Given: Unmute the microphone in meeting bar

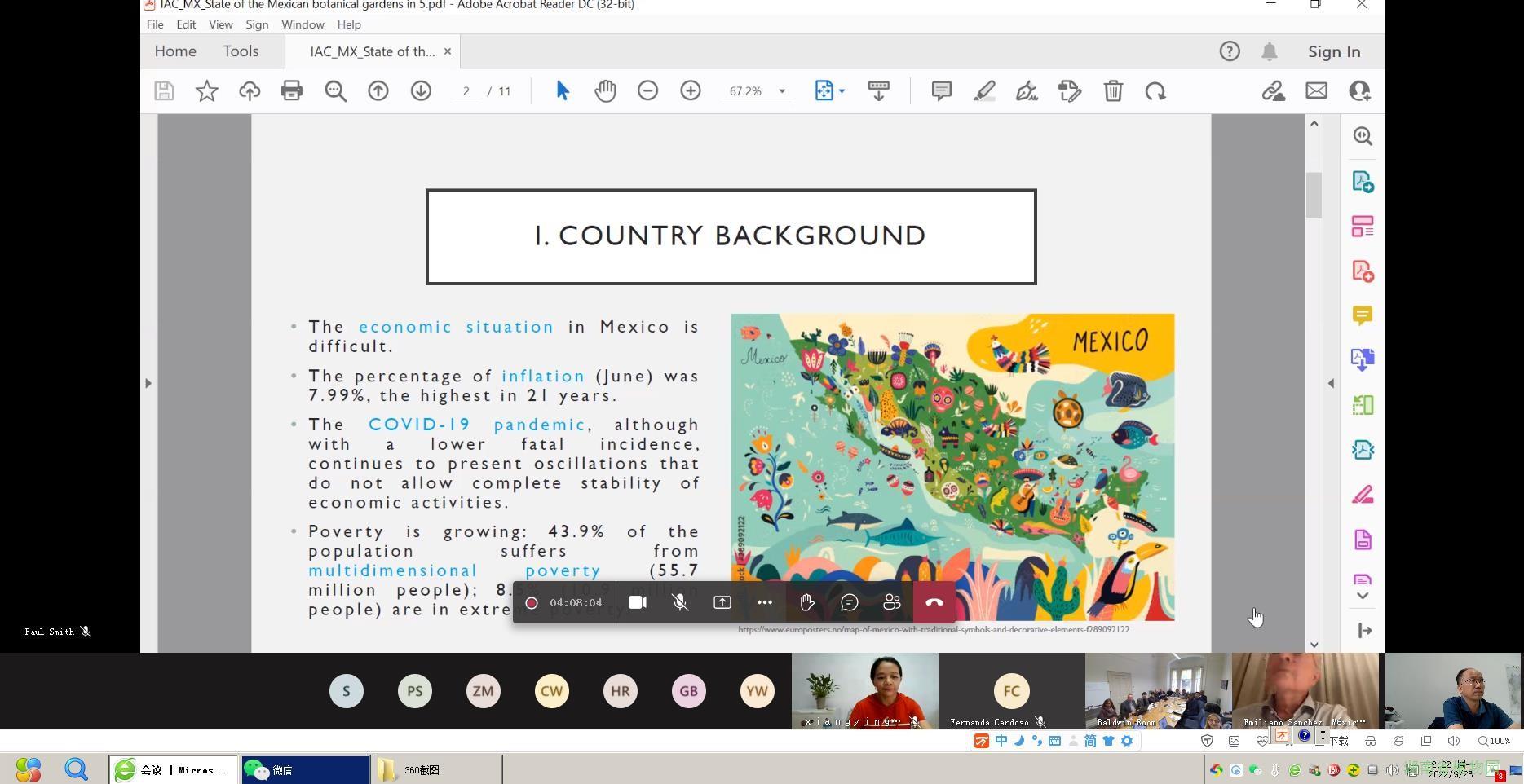Looking at the screenshot, I should tap(680, 602).
